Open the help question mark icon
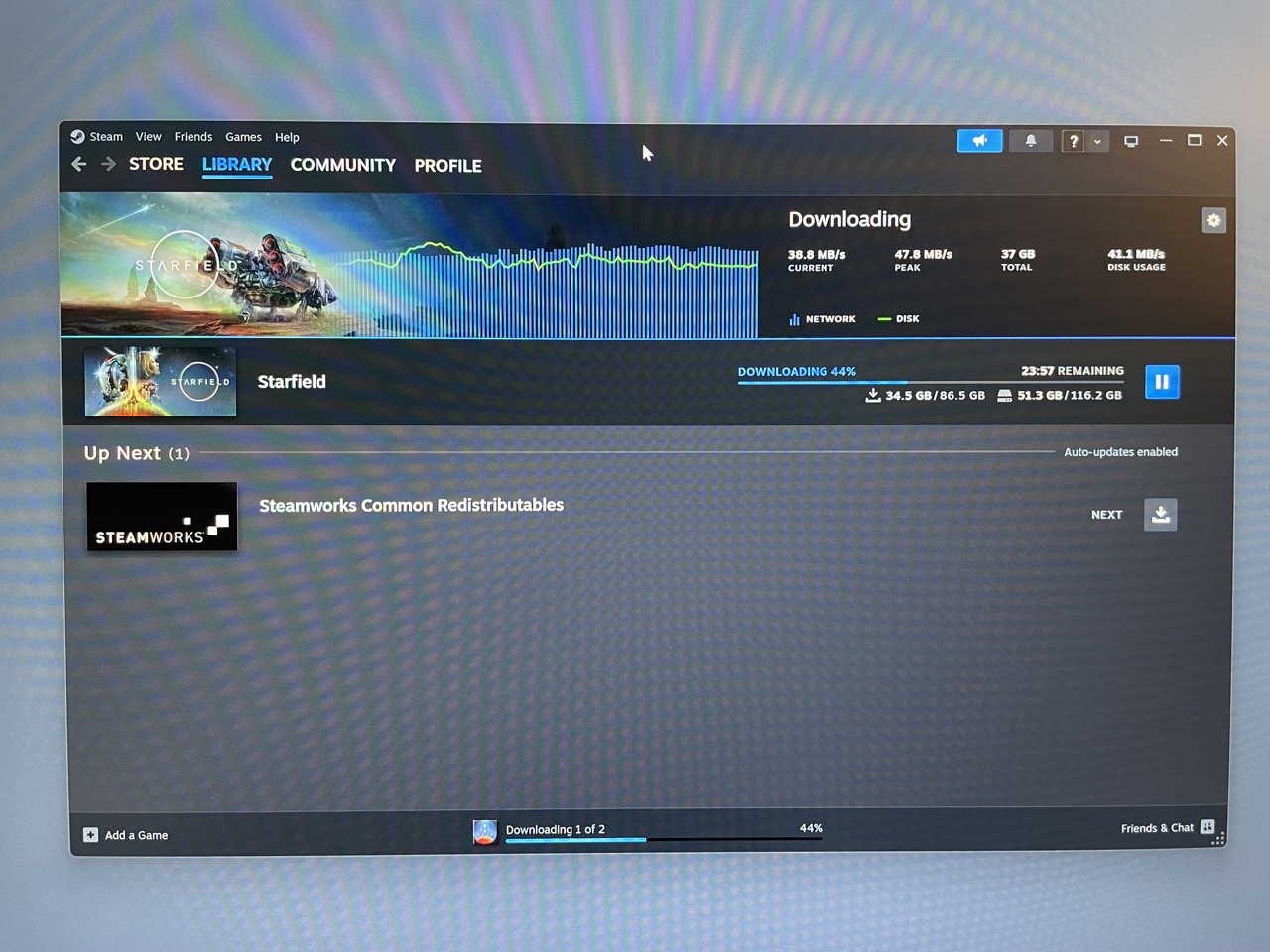 click(1073, 142)
